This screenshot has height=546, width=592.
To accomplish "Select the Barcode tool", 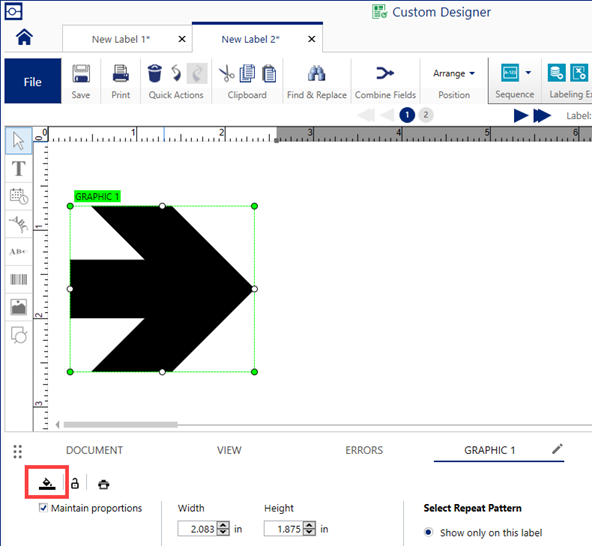I will 18,279.
